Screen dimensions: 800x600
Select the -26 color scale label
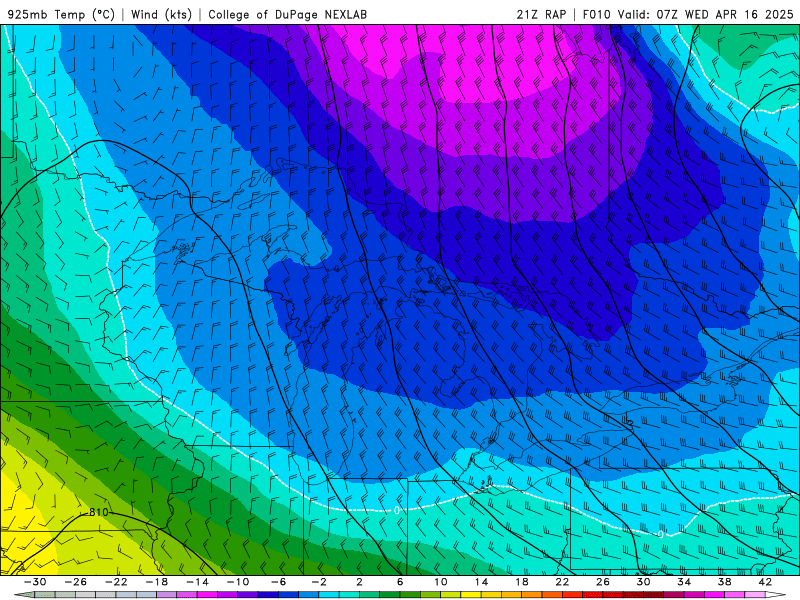click(x=76, y=582)
